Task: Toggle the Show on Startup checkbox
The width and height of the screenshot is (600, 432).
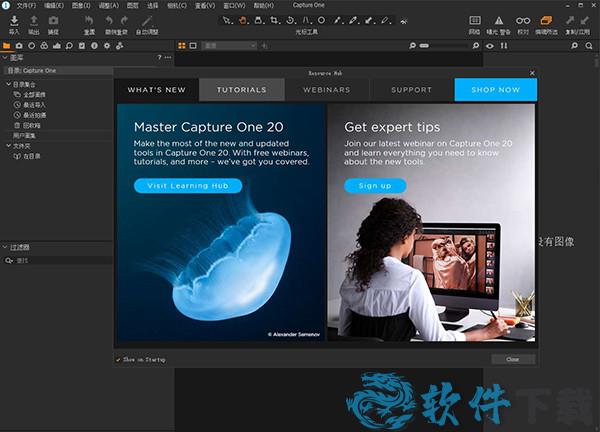Action: point(118,359)
